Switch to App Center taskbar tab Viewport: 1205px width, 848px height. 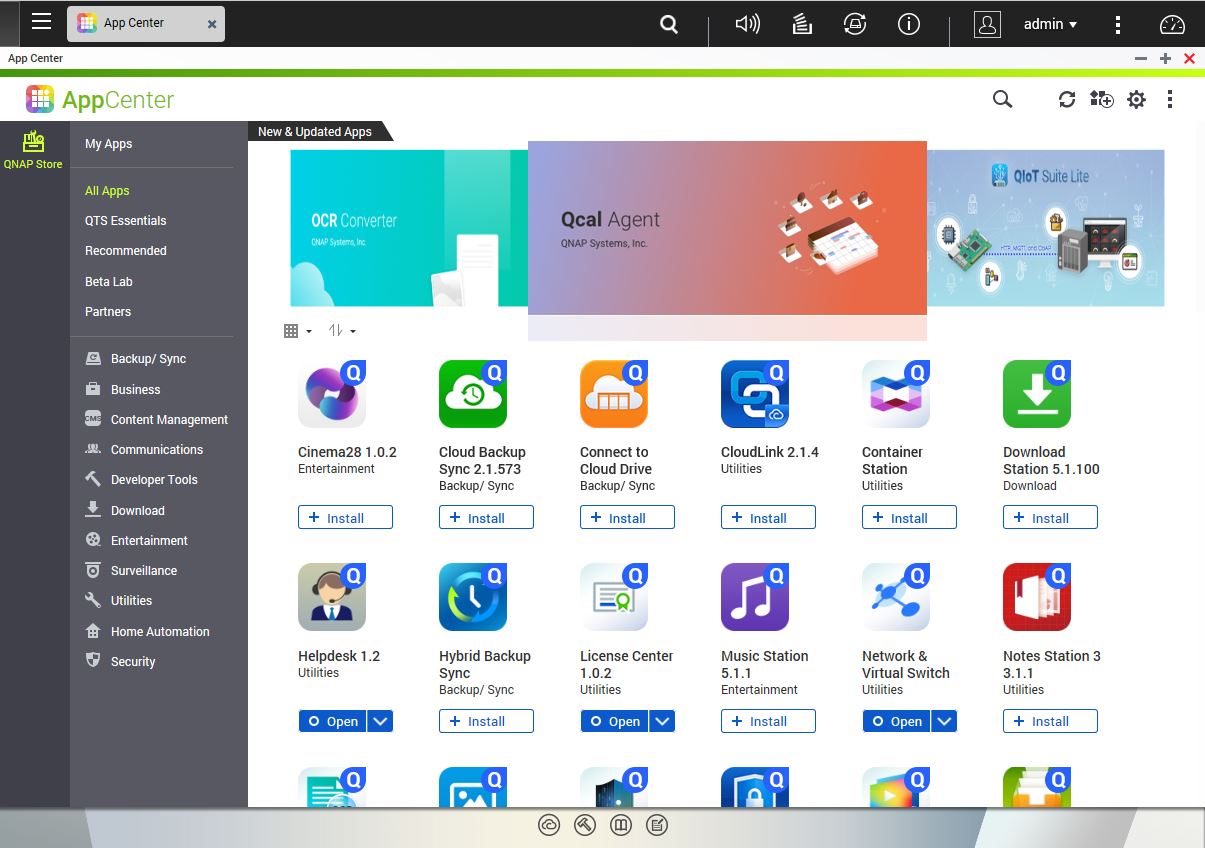click(x=146, y=23)
